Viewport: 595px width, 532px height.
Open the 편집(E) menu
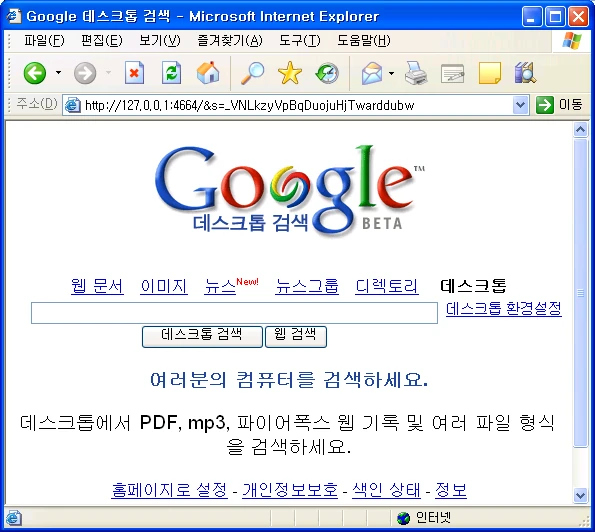(x=102, y=40)
